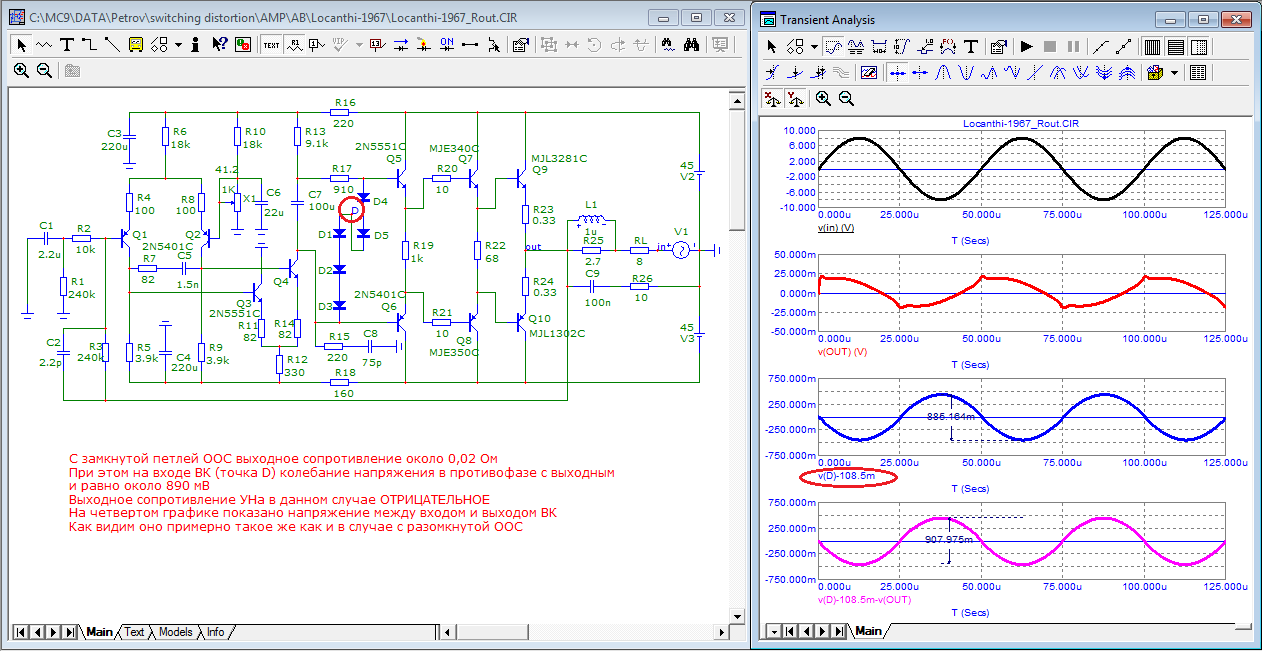The width and height of the screenshot is (1262, 652).
Task: Click the Wire drawing tool
Action: (89, 45)
